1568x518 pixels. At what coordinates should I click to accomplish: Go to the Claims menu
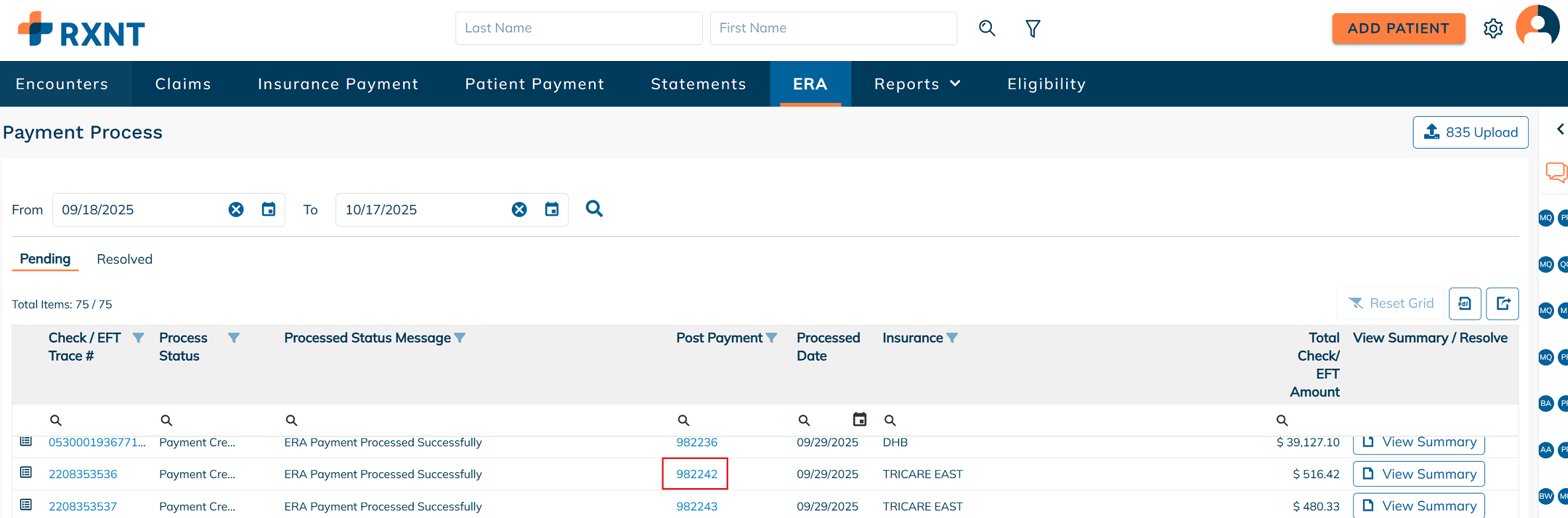[183, 84]
